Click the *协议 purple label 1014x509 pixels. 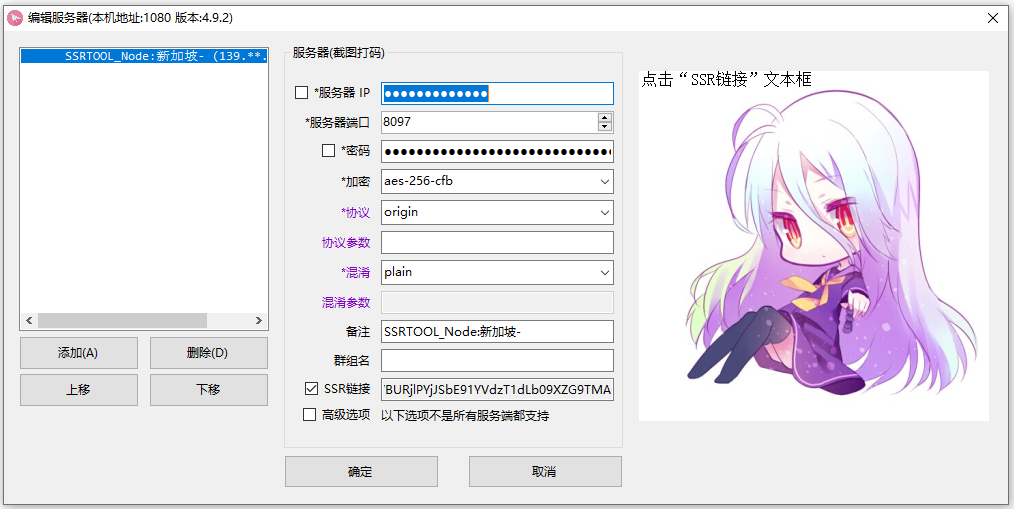[x=355, y=212]
